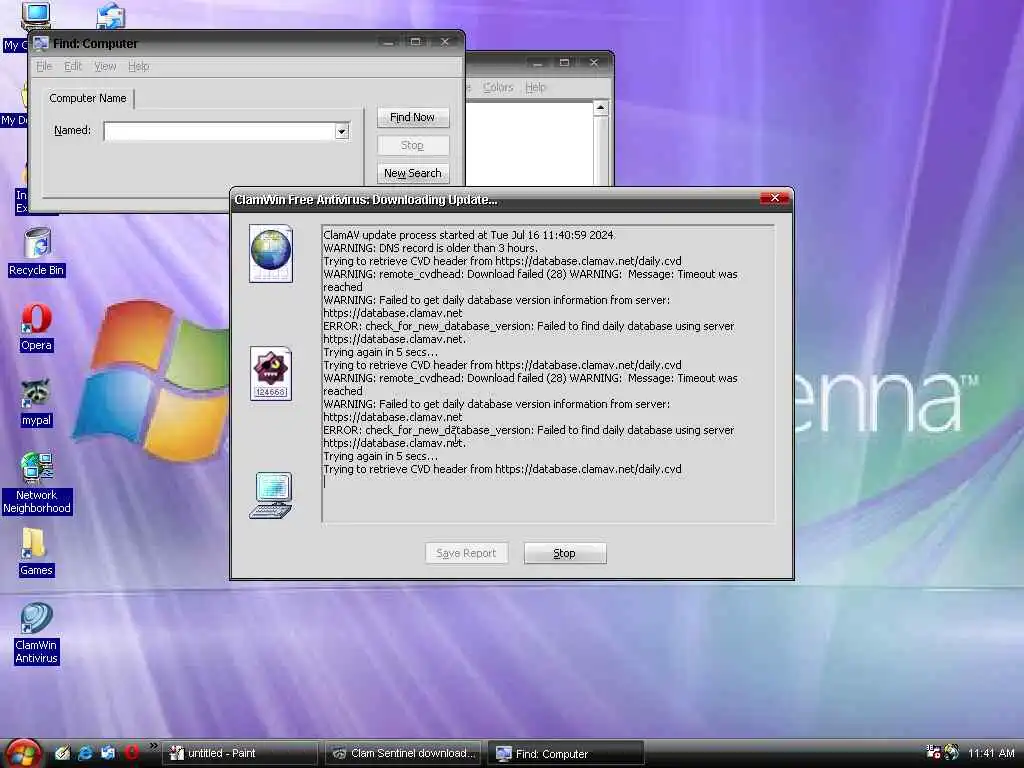
Task: Select the Computer Name tab
Action: (88, 98)
